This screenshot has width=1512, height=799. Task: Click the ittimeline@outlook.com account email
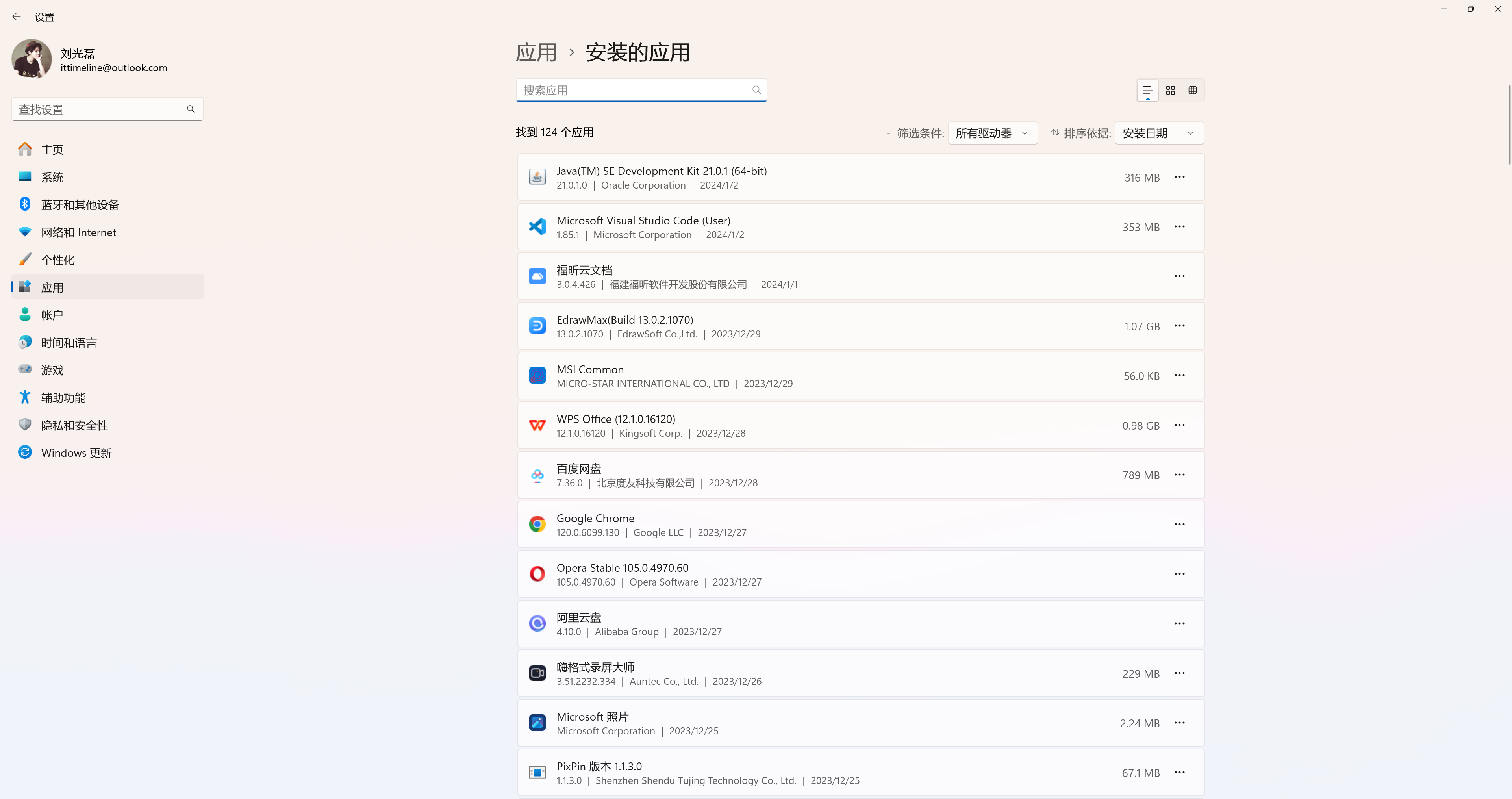[x=114, y=68]
